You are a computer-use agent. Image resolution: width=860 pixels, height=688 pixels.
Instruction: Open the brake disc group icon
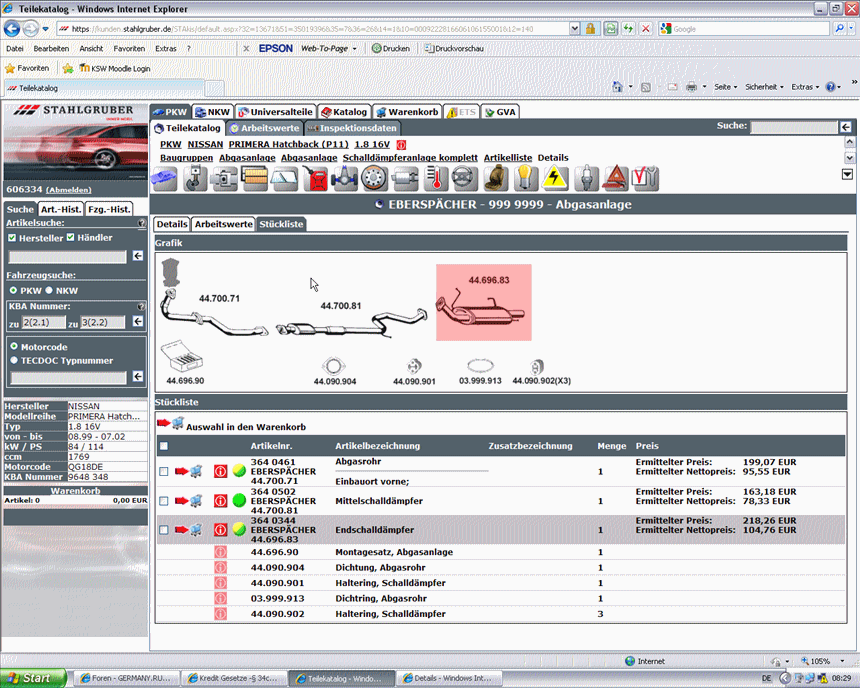375,178
